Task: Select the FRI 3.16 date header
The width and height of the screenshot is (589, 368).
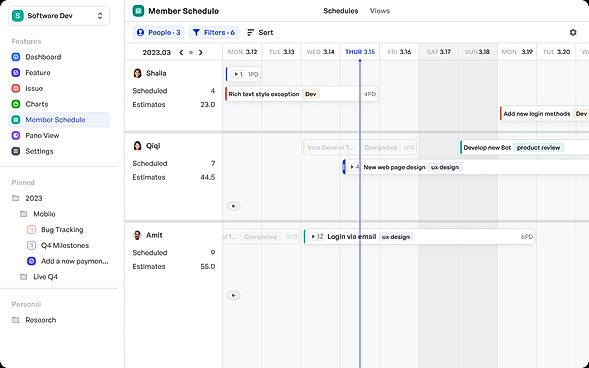Action: (399, 52)
